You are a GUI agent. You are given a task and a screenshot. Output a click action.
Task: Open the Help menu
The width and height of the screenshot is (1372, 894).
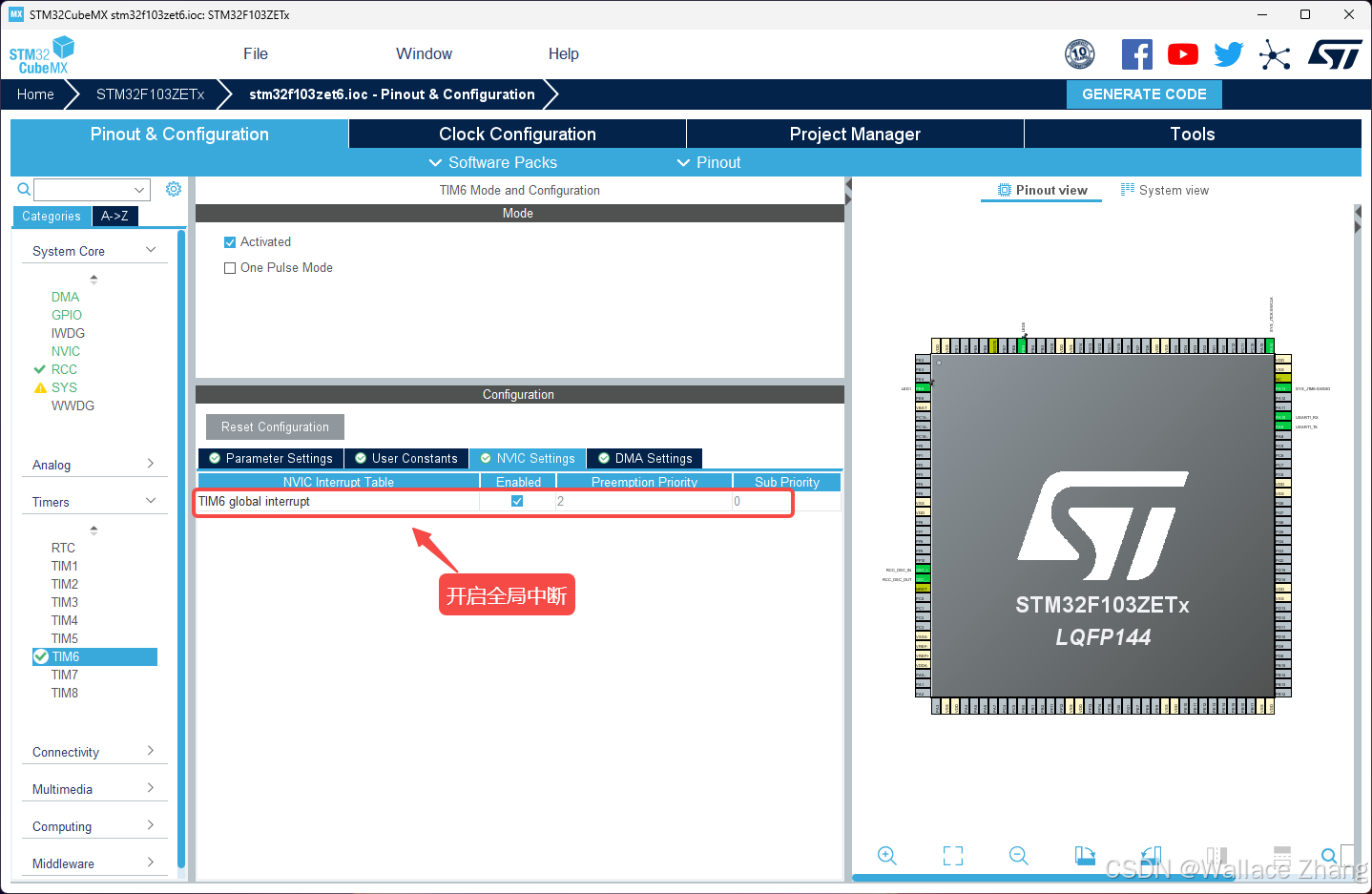tap(564, 54)
